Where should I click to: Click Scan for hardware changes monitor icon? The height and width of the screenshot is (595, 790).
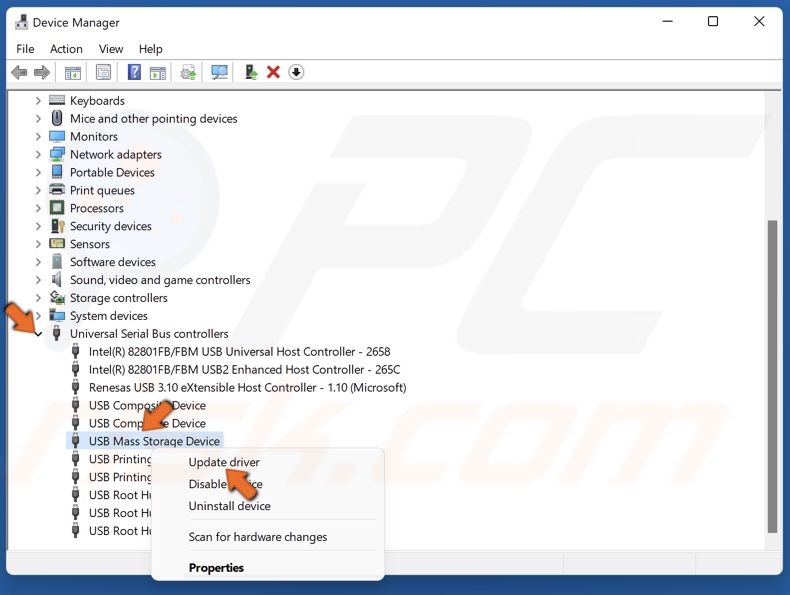(219, 73)
